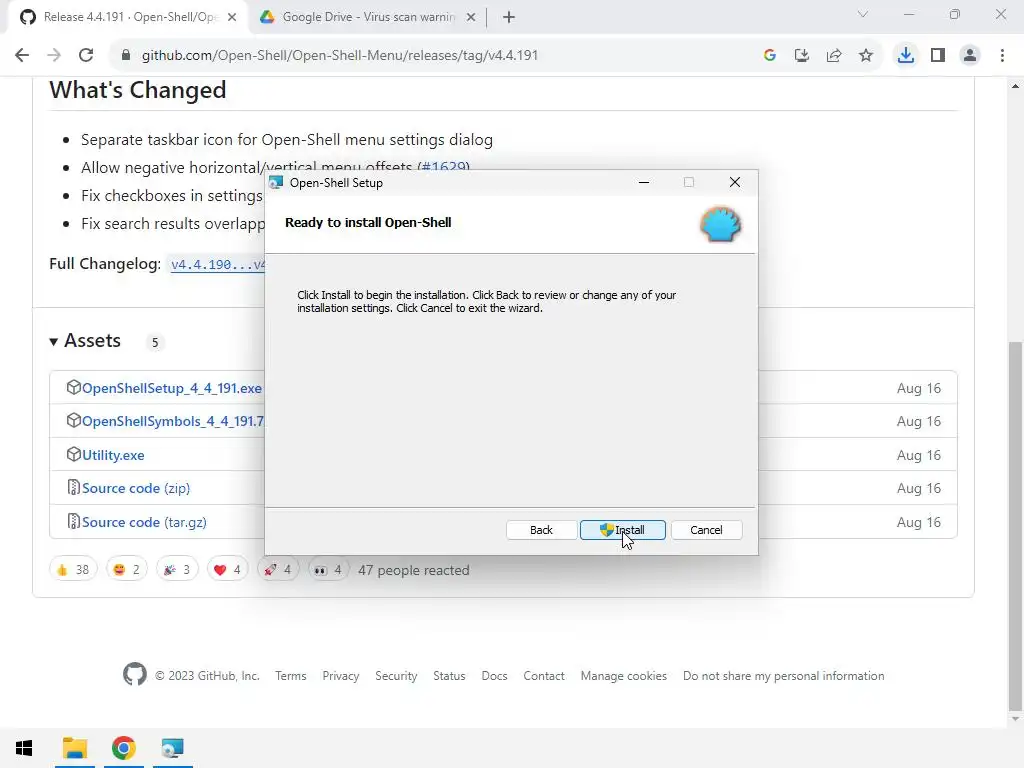Click the Open-Shell Setup title bar icon

pyautogui.click(x=276, y=183)
